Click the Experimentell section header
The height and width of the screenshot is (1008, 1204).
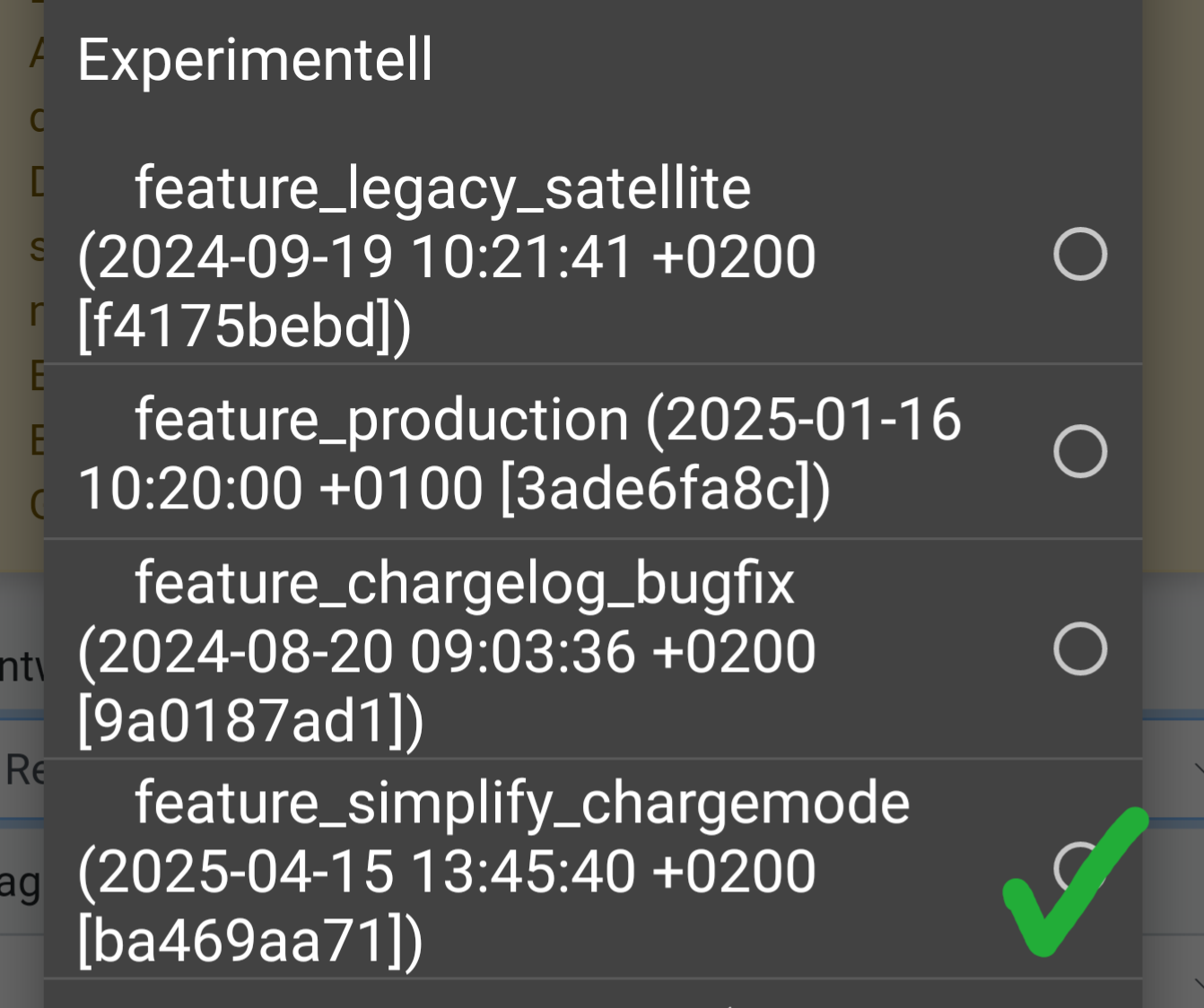coord(255,60)
